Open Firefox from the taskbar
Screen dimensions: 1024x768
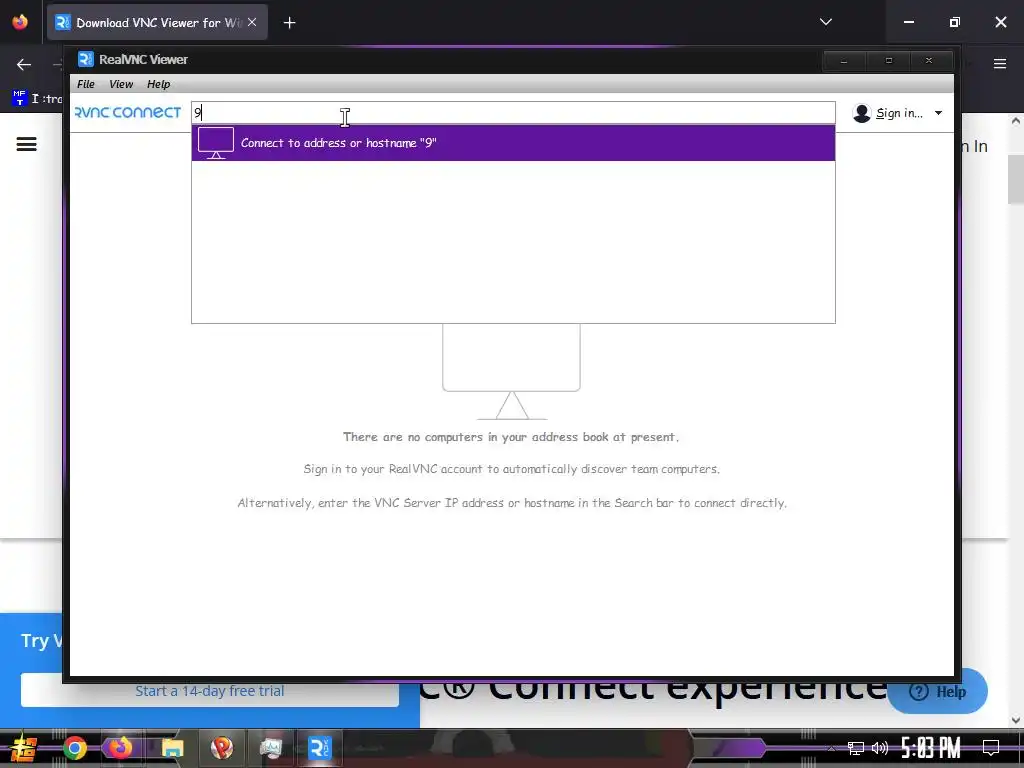point(120,748)
